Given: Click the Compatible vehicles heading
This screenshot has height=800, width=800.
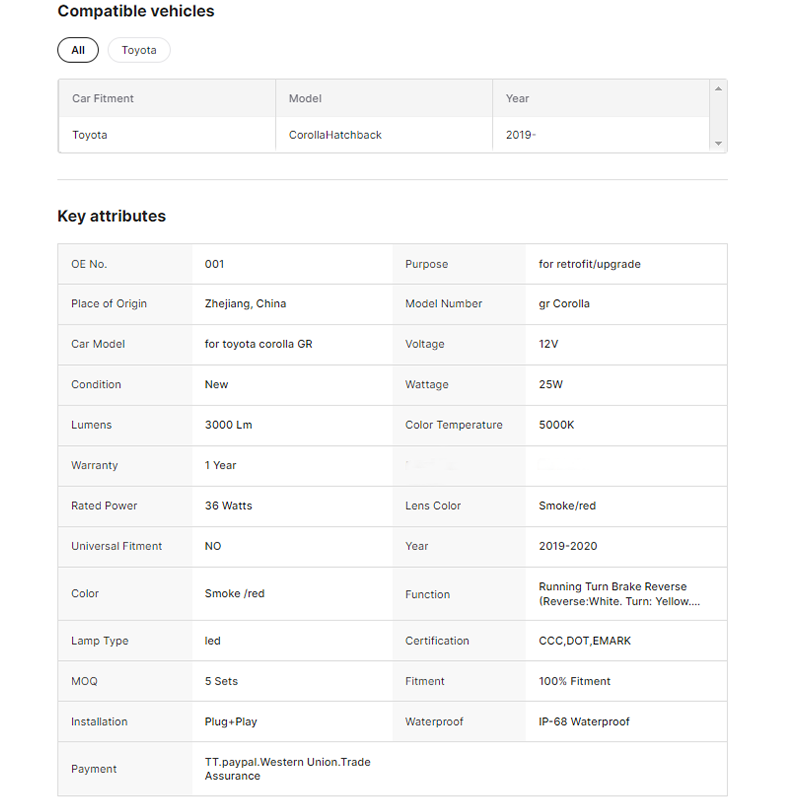Looking at the screenshot, I should (x=136, y=12).
